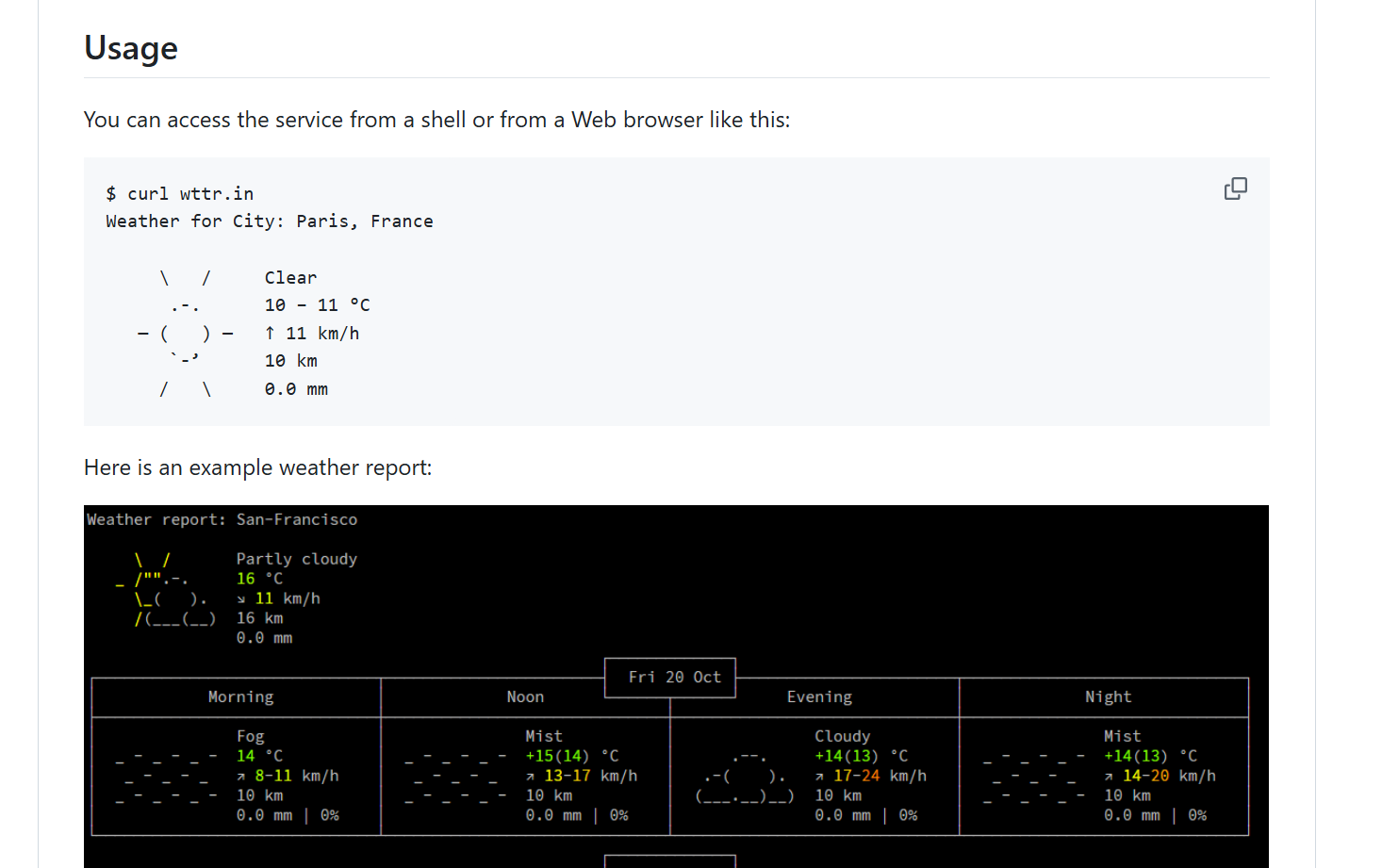Click the 'Fri 20 Oct' date label
This screenshot has height=868, width=1382.
coord(674,677)
